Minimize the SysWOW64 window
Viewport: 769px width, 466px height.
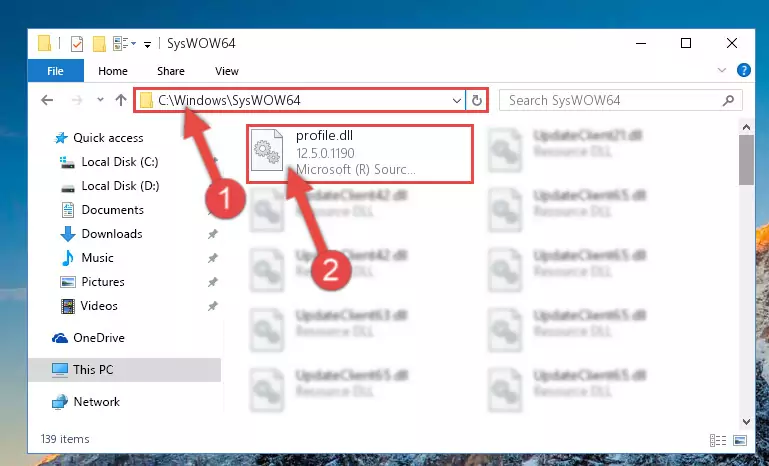click(x=641, y=43)
